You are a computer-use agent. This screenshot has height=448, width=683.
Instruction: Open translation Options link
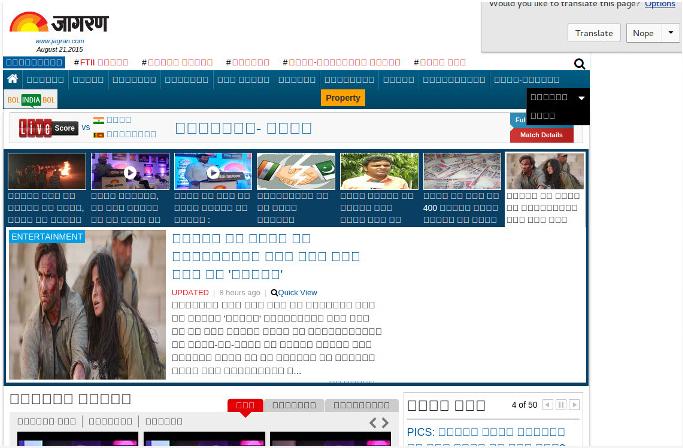click(x=659, y=4)
